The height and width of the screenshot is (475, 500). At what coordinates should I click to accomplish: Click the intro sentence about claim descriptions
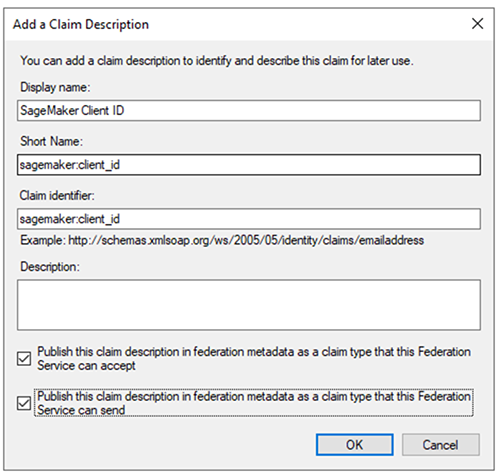217,61
